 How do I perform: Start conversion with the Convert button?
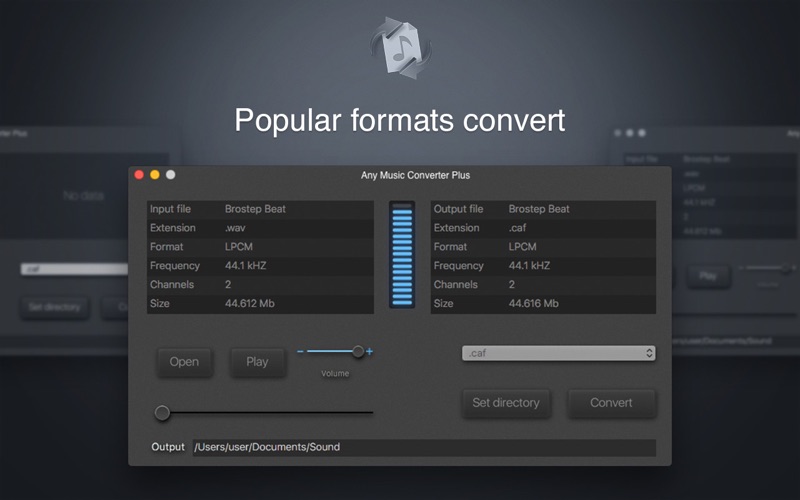(x=611, y=403)
